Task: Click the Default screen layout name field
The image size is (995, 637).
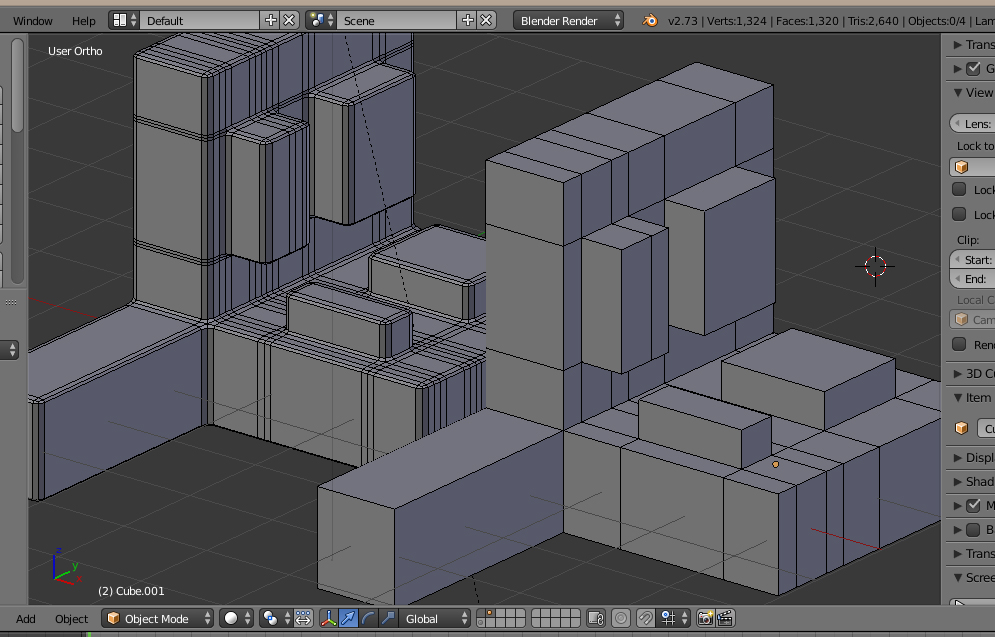Action: click(x=199, y=20)
